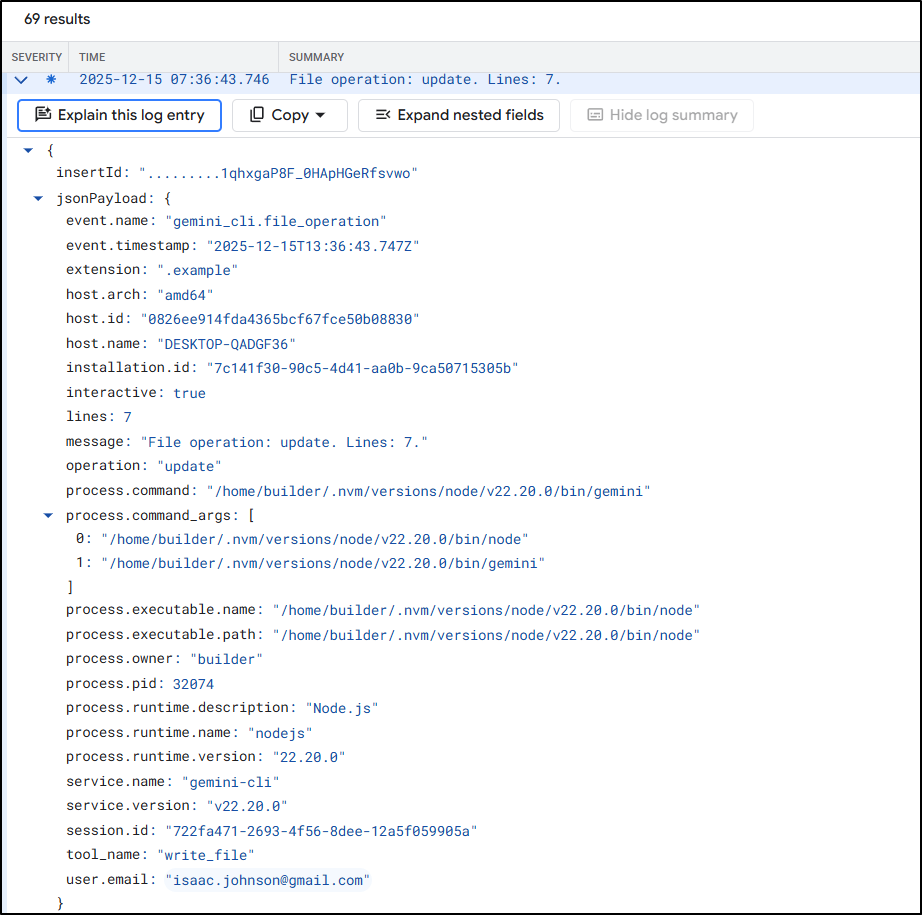This screenshot has width=922, height=915.
Task: Click the sparkle icon in Explain this log entry
Action: 42,115
